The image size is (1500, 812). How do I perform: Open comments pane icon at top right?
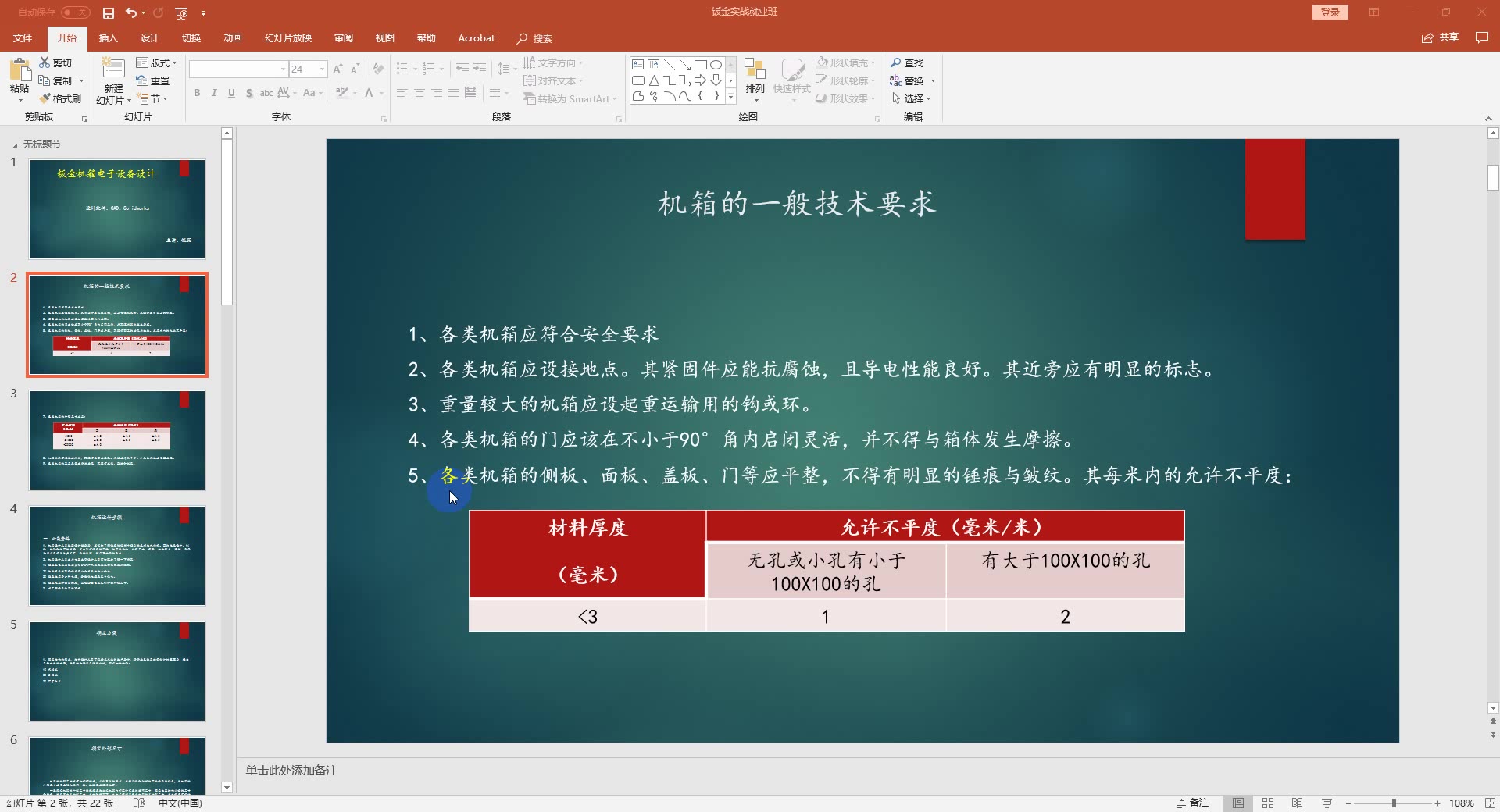1481,37
